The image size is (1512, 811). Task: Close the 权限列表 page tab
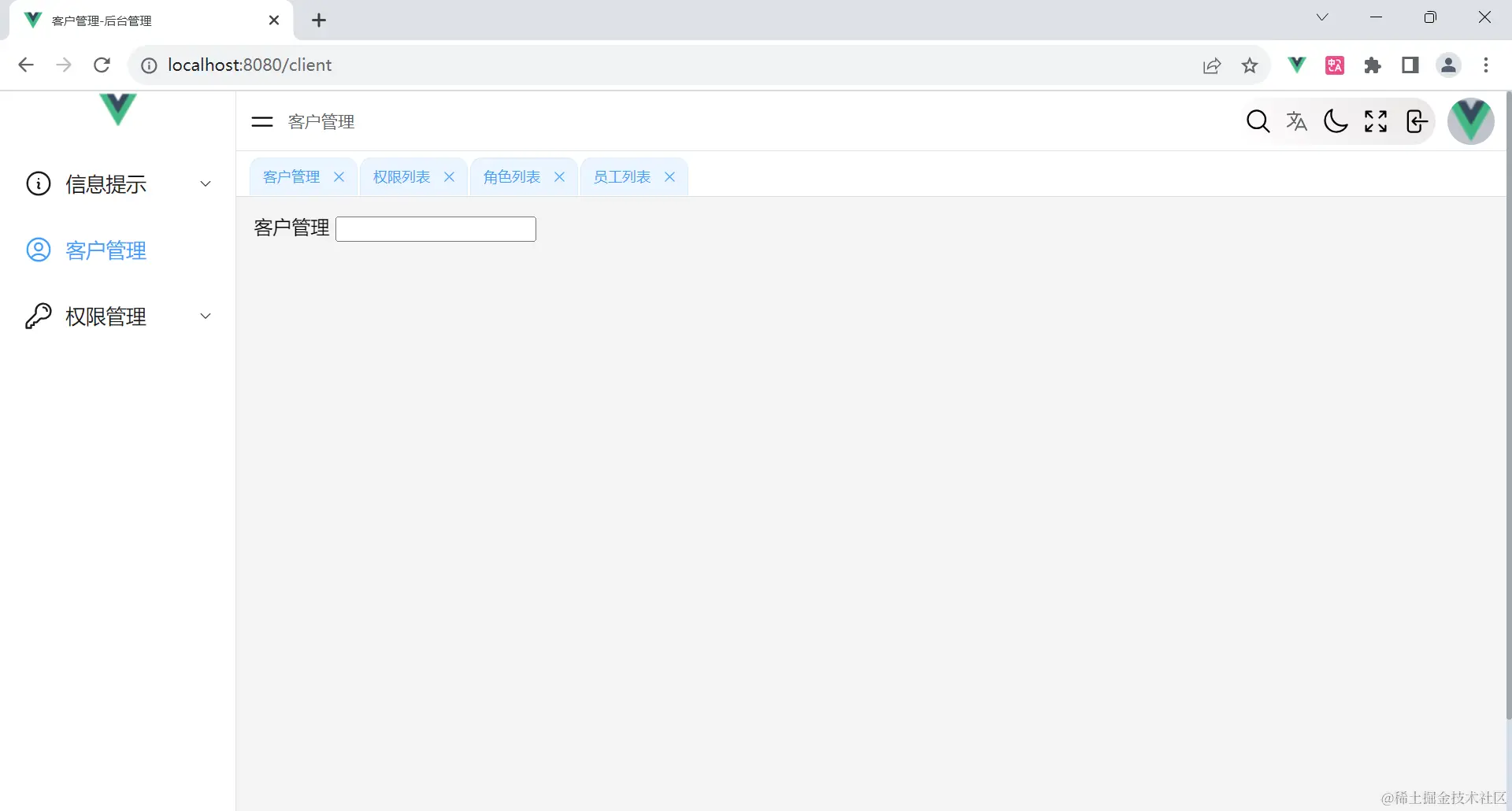(450, 177)
